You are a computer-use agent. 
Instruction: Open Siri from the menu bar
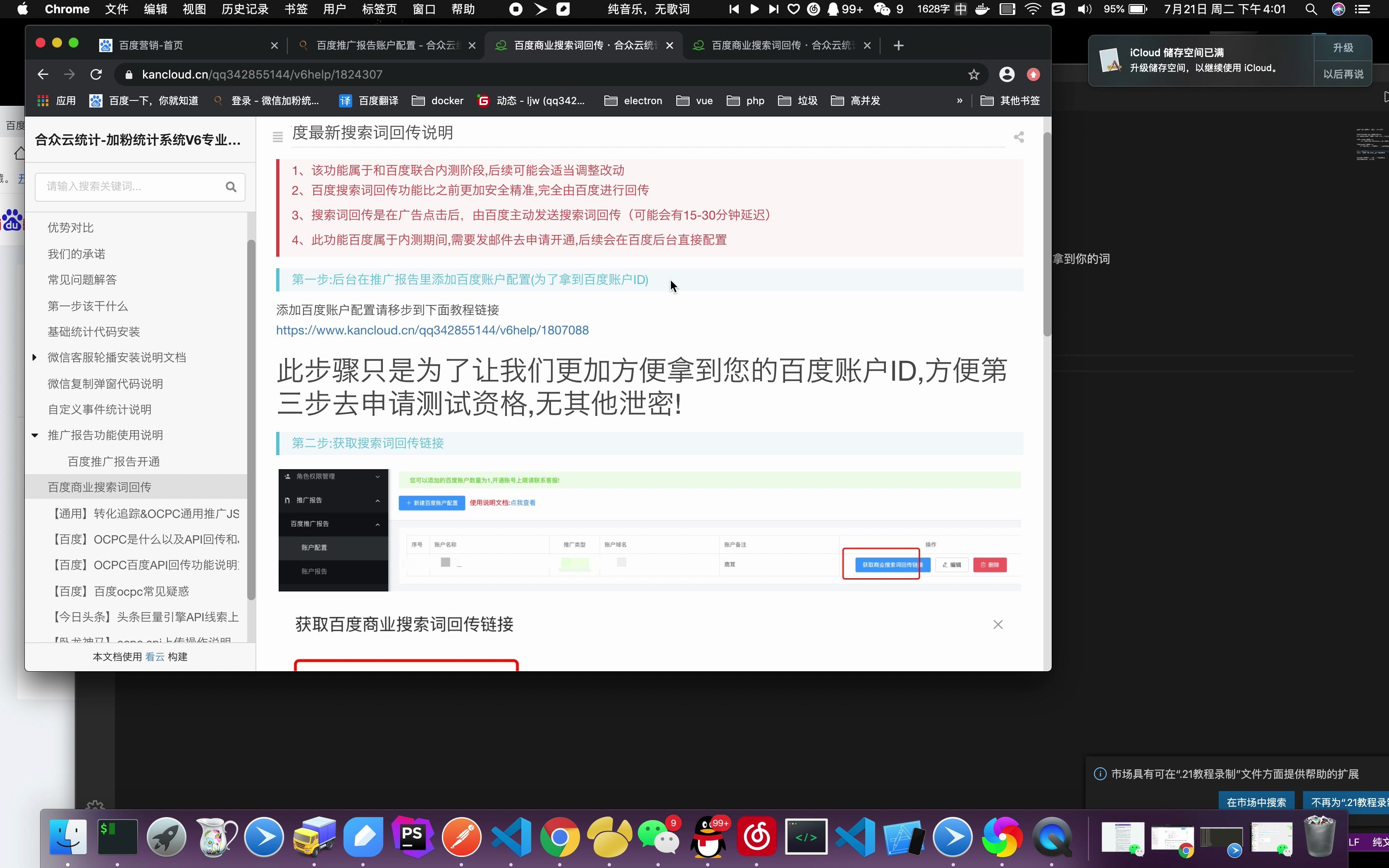coord(1339,9)
